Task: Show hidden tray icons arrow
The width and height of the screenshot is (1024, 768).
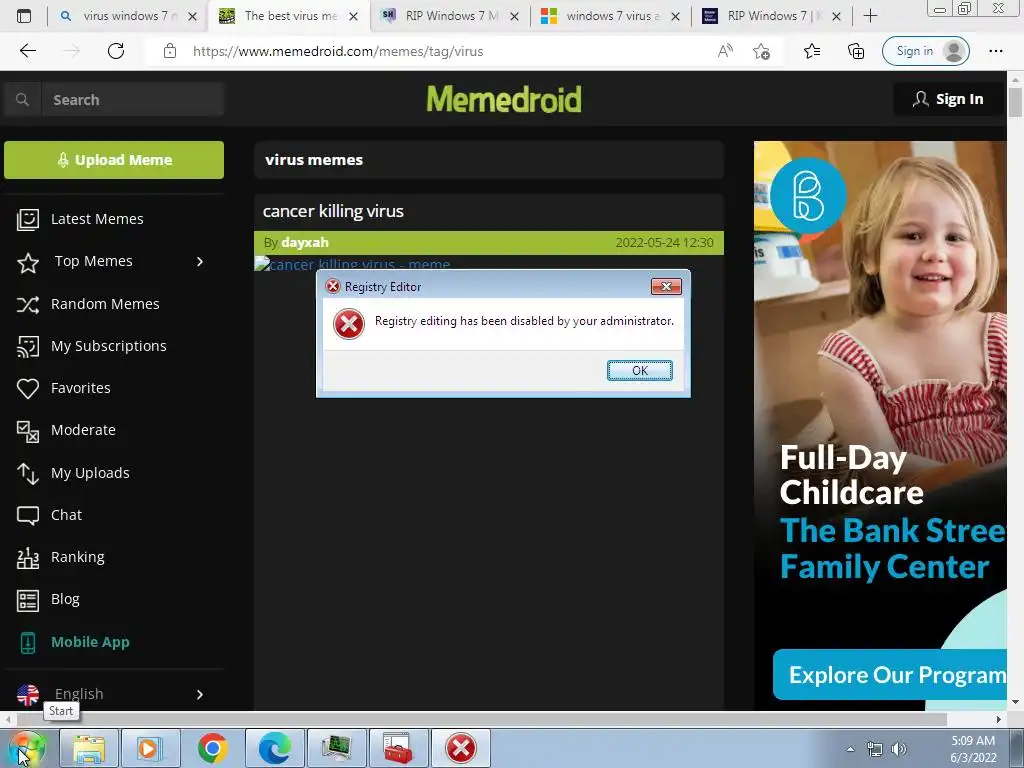Action: (850, 749)
